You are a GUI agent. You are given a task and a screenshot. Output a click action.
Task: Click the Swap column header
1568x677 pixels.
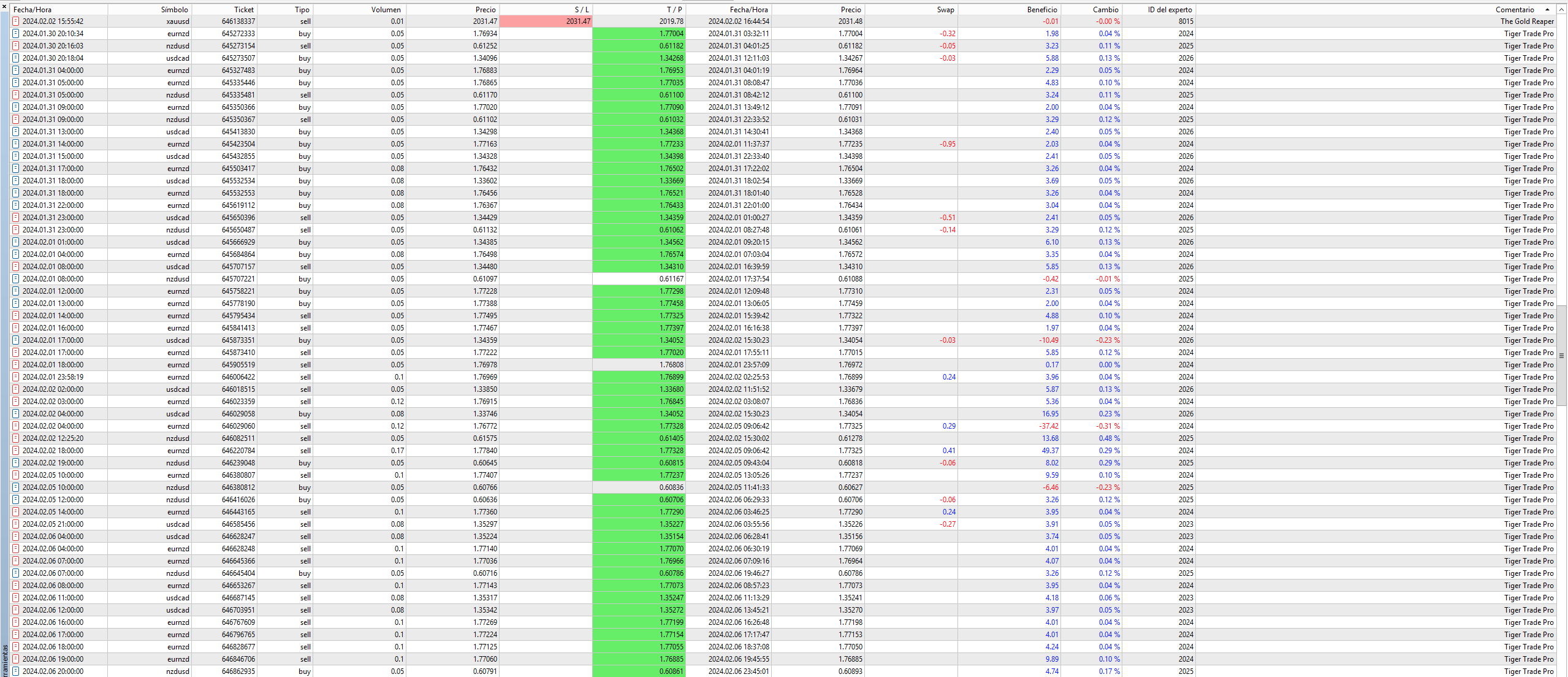[945, 10]
